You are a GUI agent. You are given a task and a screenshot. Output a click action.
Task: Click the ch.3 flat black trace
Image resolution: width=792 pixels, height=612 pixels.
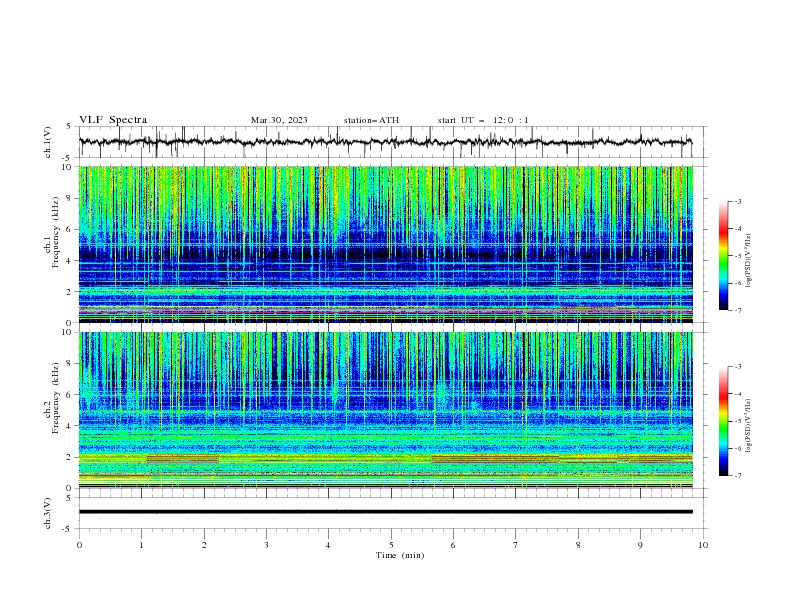click(x=385, y=512)
